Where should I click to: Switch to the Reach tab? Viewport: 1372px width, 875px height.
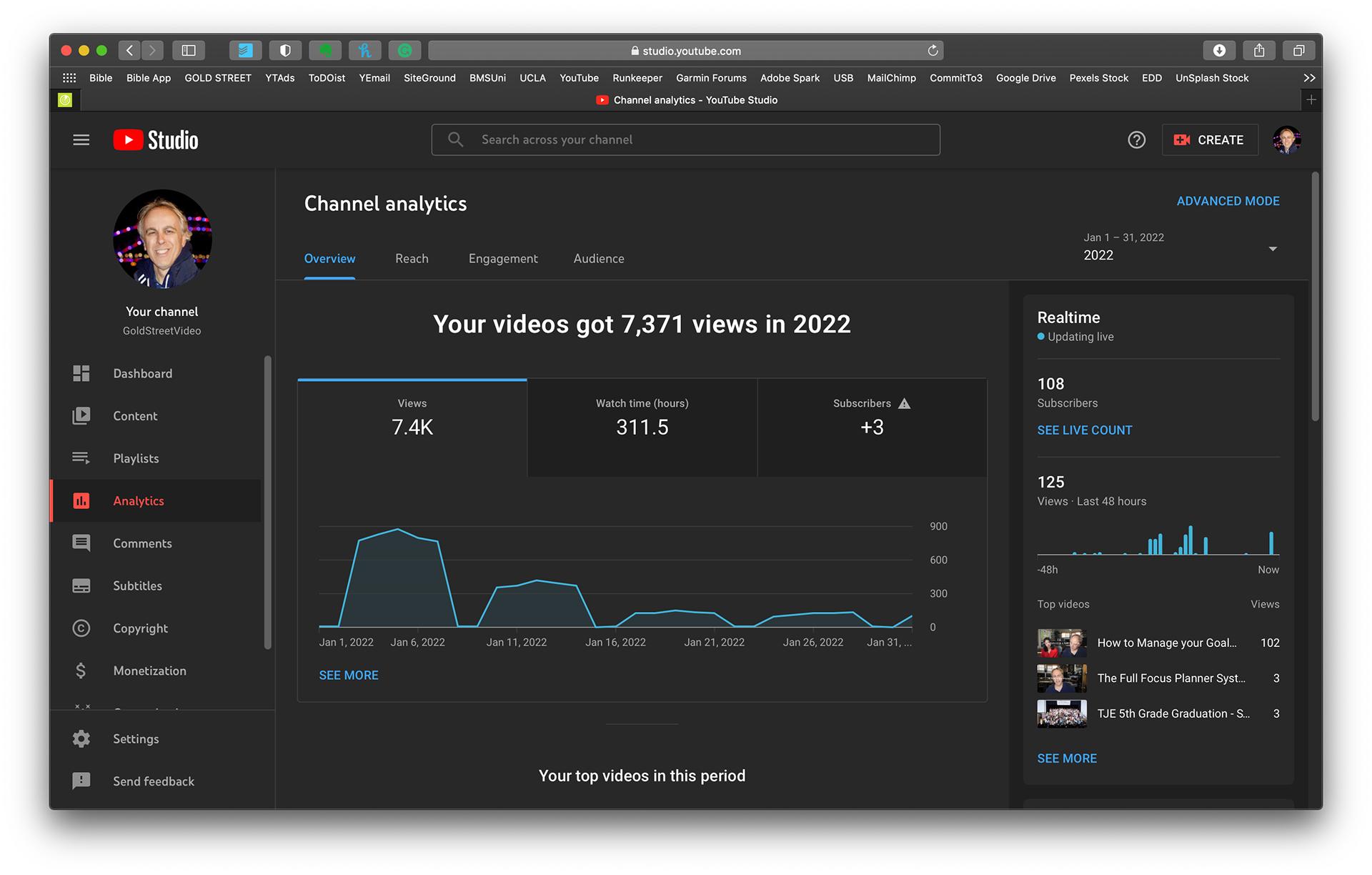412,259
